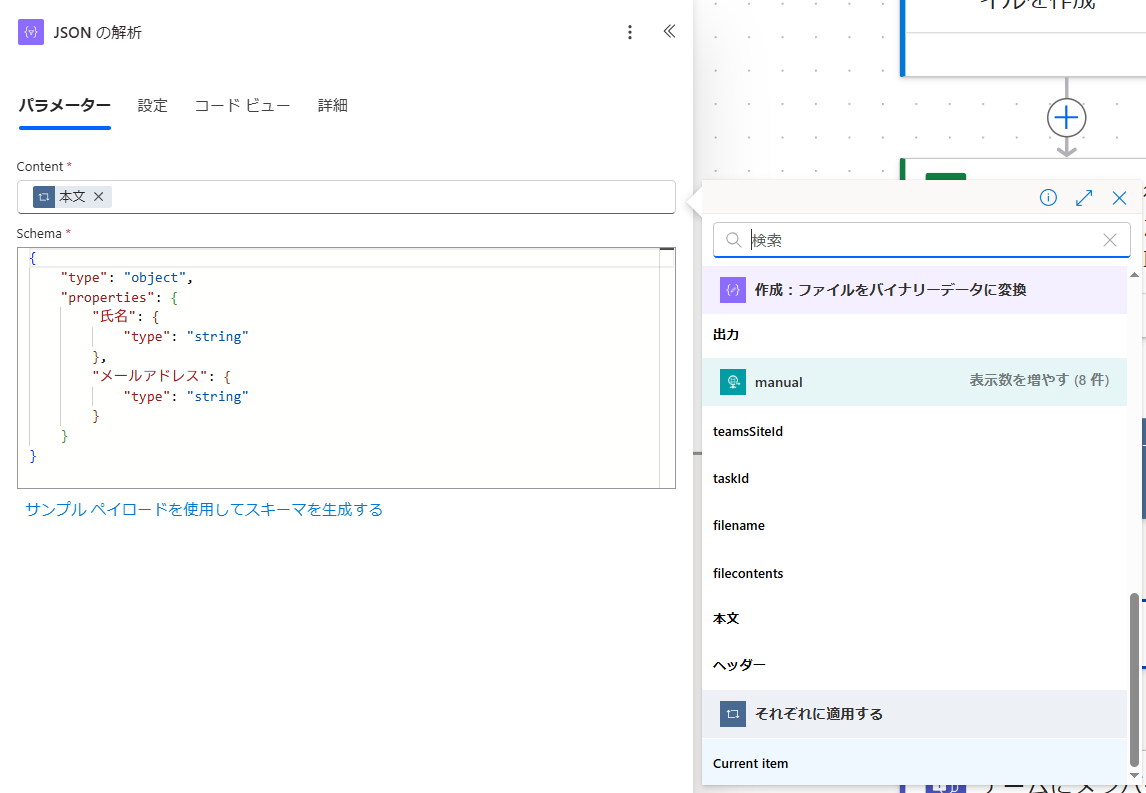Click the info icon in dynamic content popup
The height and width of the screenshot is (793, 1146).
point(1048,197)
